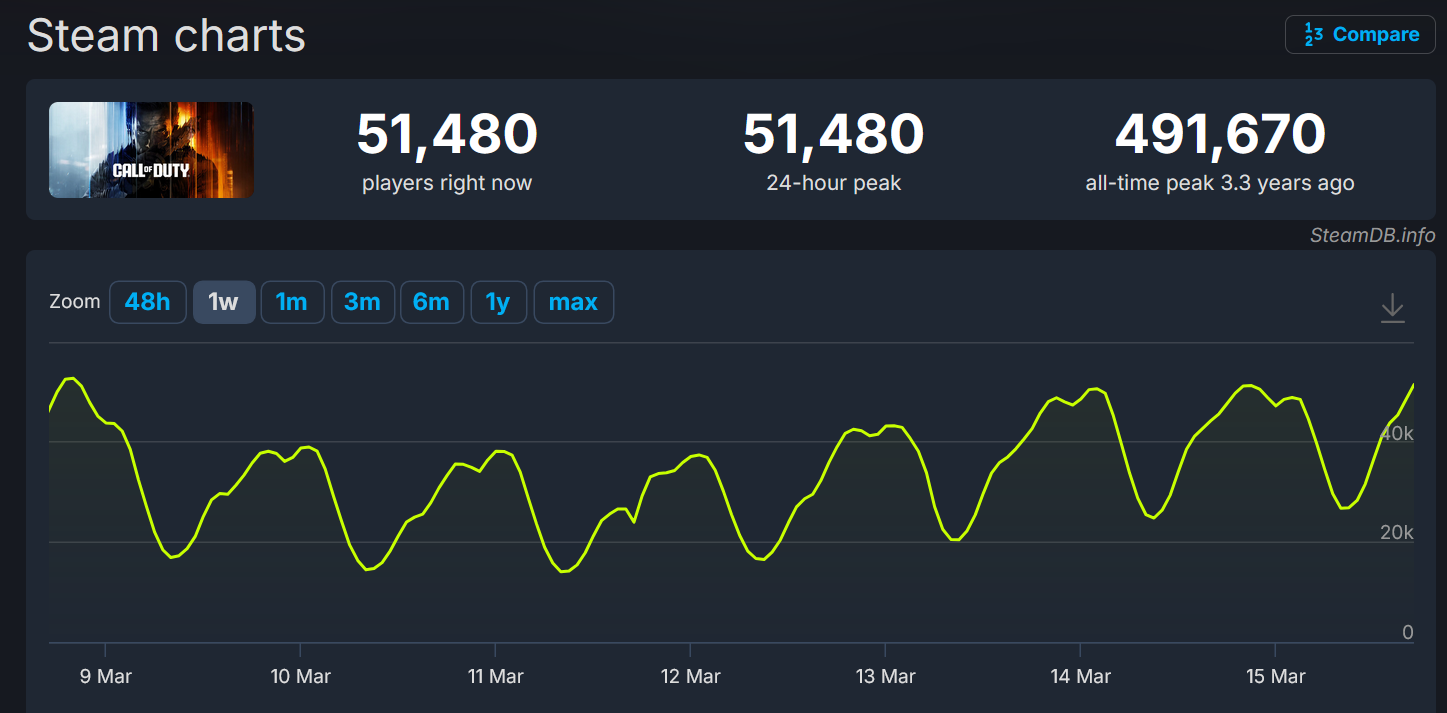The width and height of the screenshot is (1447, 713).
Task: Choose the 3m zoom option
Action: (362, 302)
